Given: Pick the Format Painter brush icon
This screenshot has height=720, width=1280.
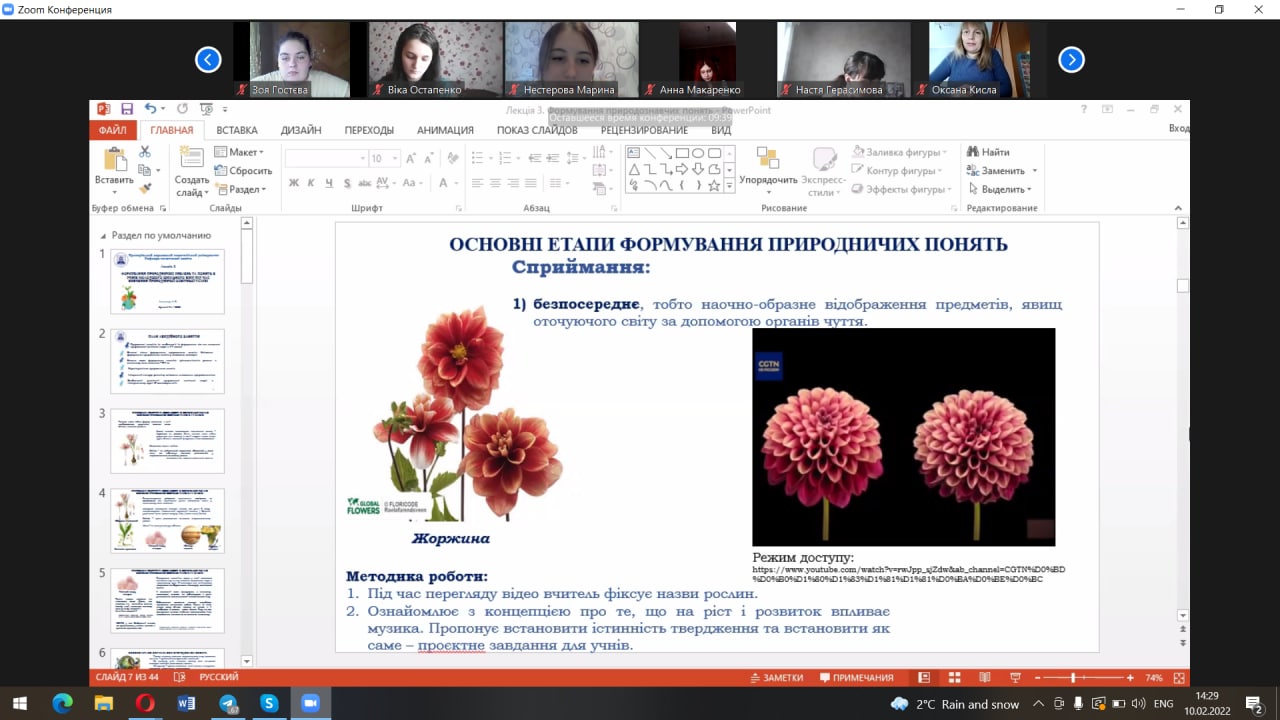Looking at the screenshot, I should point(145,188).
